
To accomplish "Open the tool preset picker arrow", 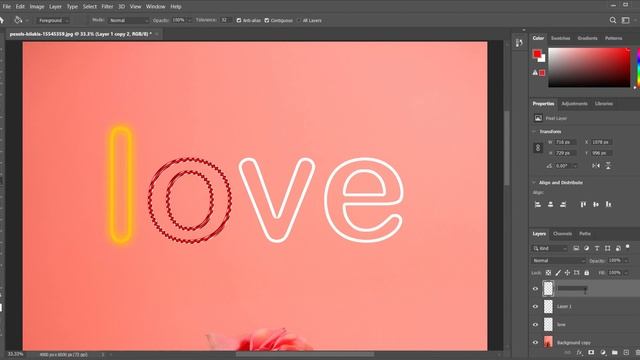I will (x=27, y=20).
